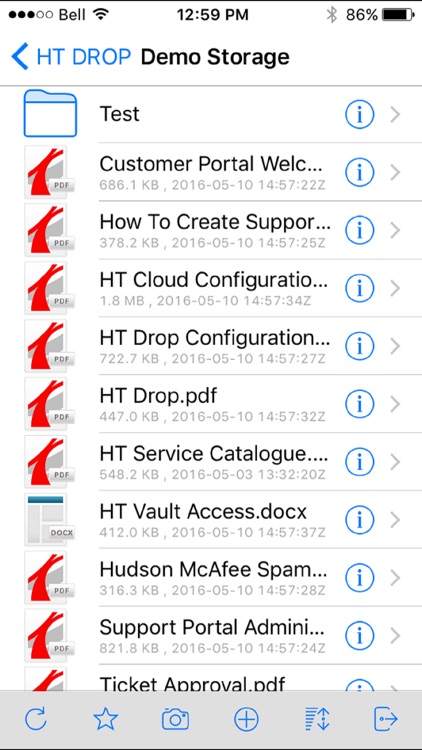Screen dimensions: 422x750
Task: Open file Customer Portal Welc...
Action: point(211,164)
